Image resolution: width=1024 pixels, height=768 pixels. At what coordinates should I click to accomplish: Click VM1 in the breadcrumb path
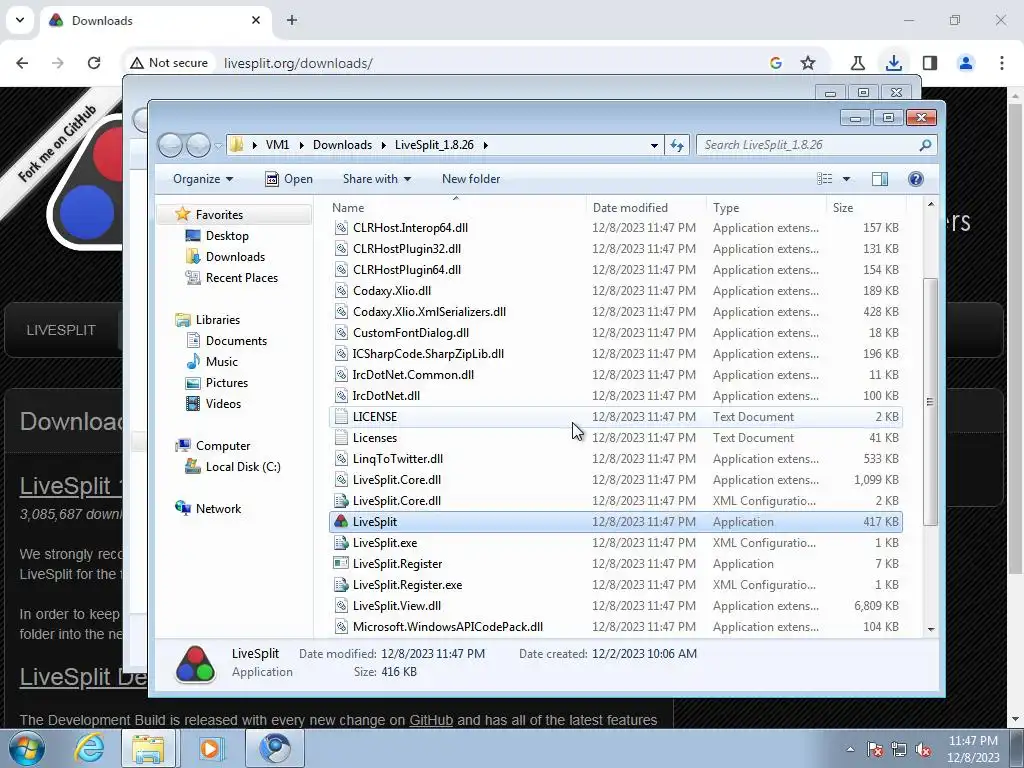[278, 145]
